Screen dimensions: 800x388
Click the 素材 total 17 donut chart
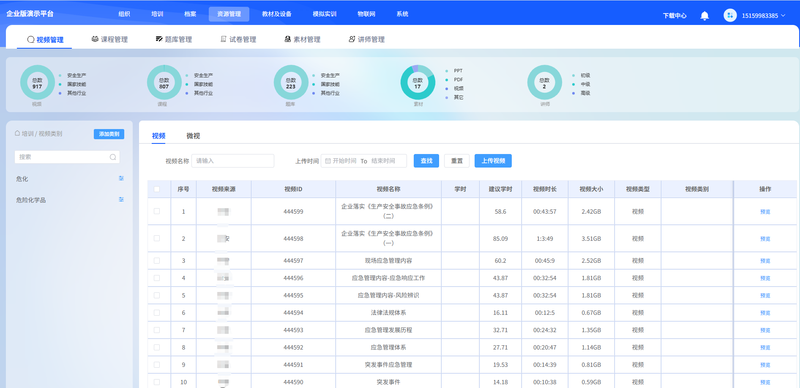click(418, 82)
